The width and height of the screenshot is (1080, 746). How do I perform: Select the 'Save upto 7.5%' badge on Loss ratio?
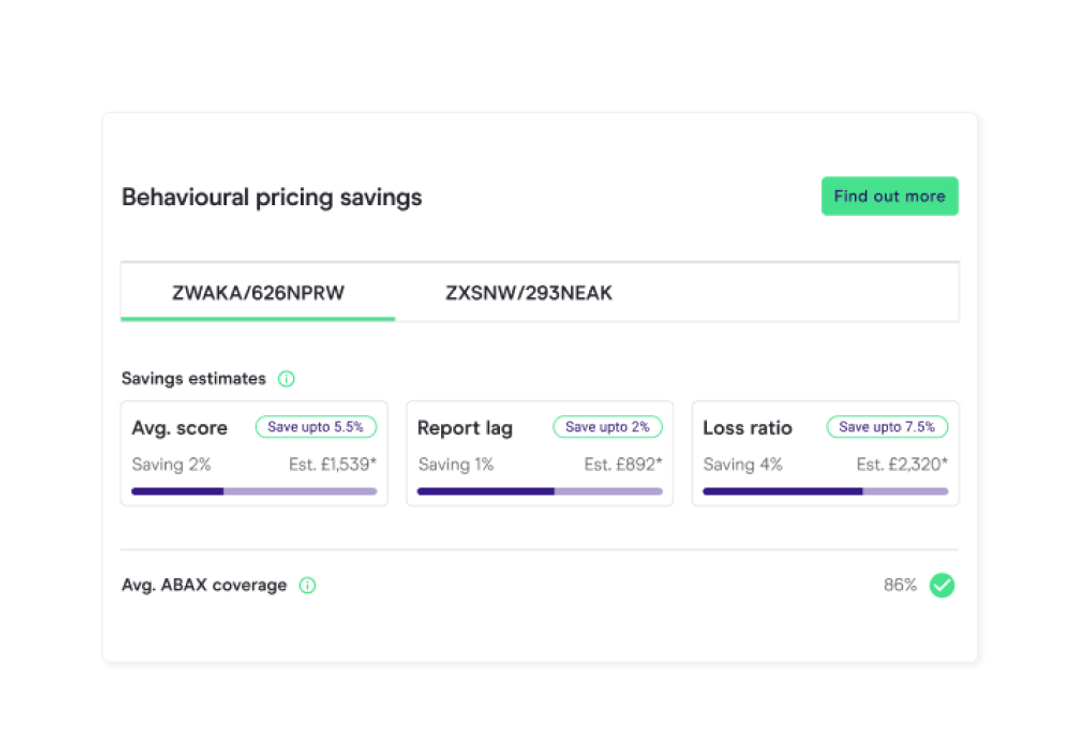point(887,426)
